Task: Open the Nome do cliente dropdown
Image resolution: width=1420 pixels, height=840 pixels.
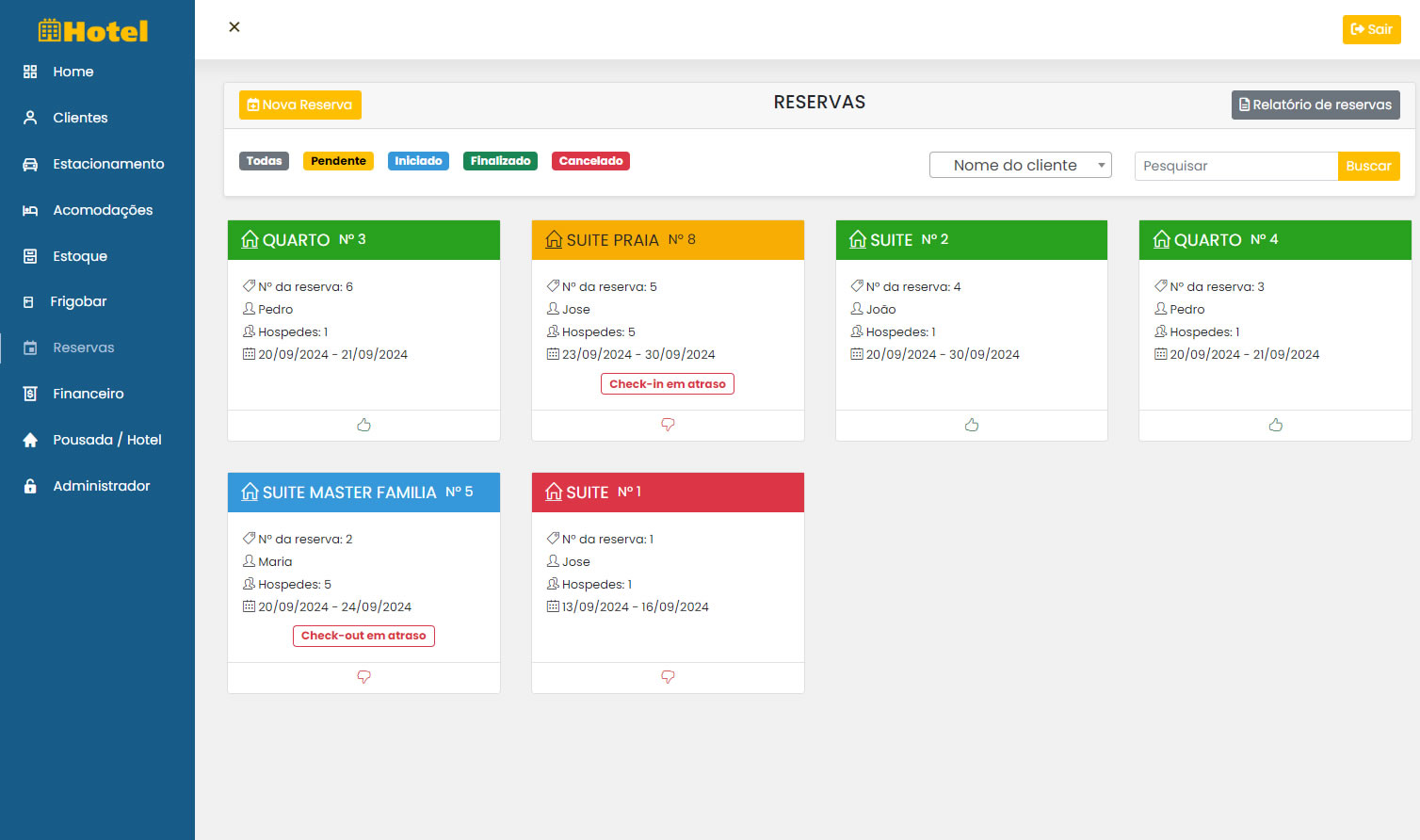Action: [x=1020, y=165]
